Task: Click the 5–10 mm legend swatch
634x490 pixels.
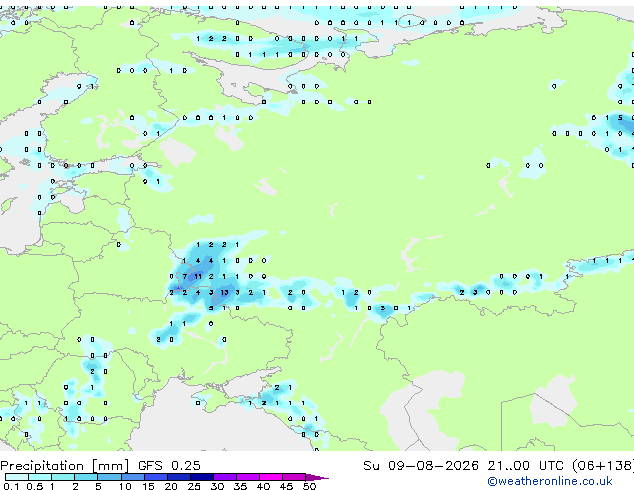Action: coord(109,477)
